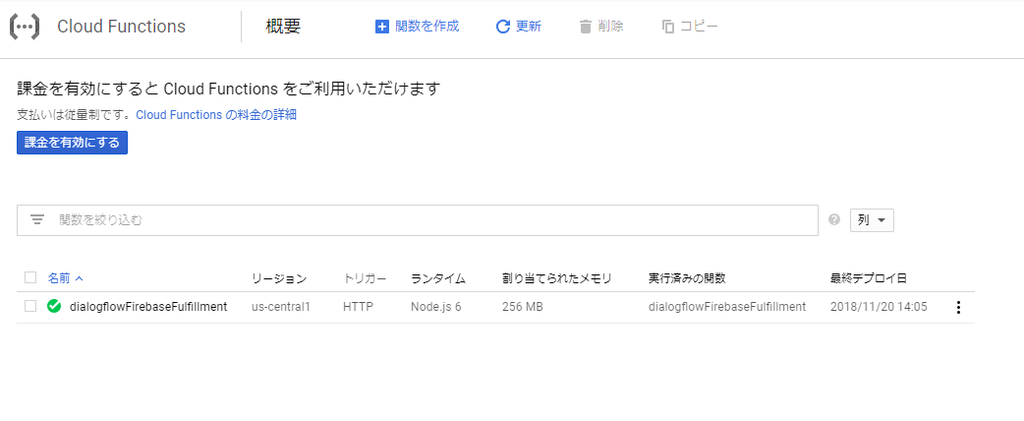Click the 2018/11/20 14:05 deploy date
Viewport: 1024px width, 421px height.
[878, 307]
